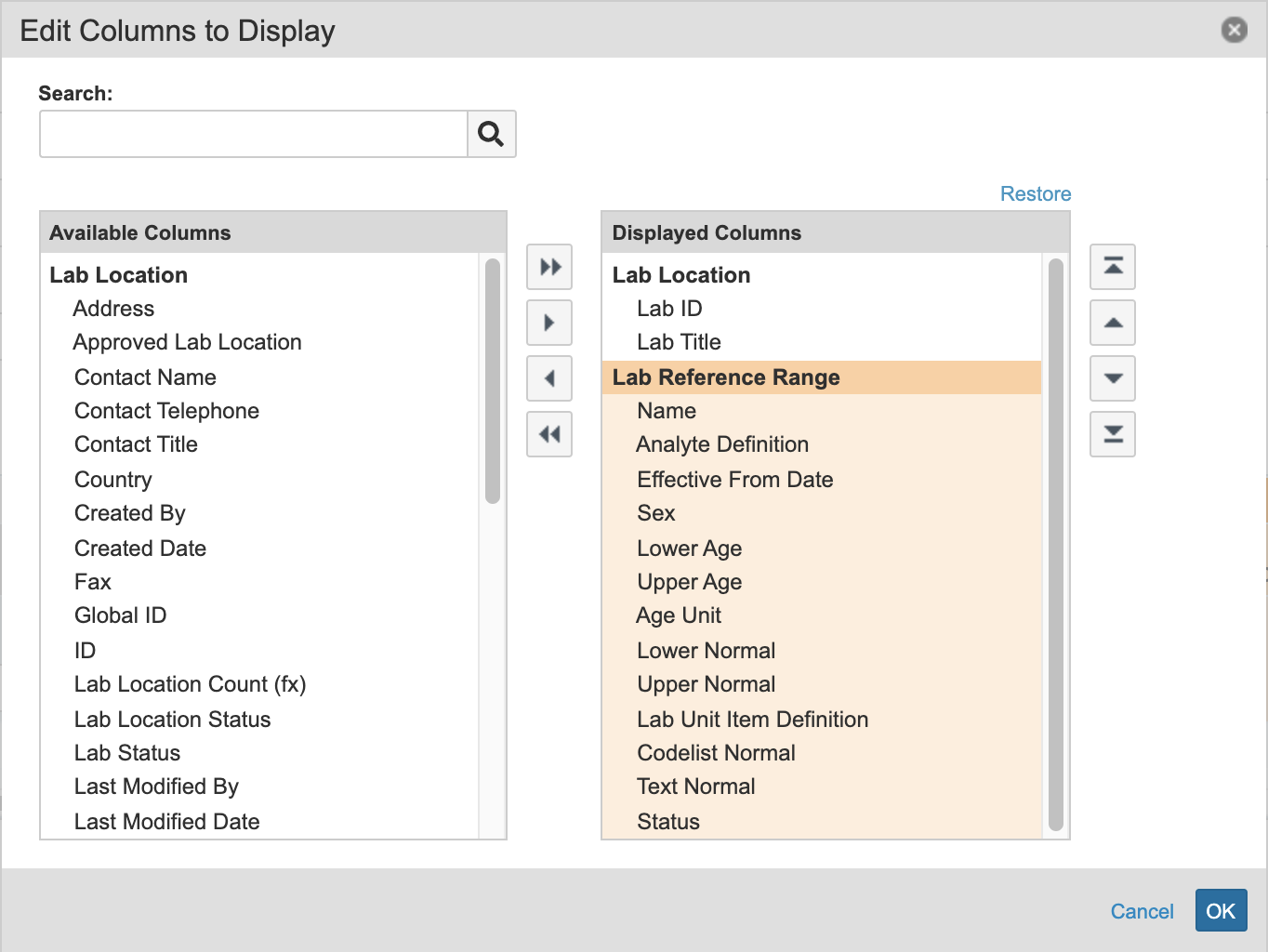Click the remove all columns double-left arrow
The height and width of the screenshot is (952, 1268).
pyautogui.click(x=549, y=434)
